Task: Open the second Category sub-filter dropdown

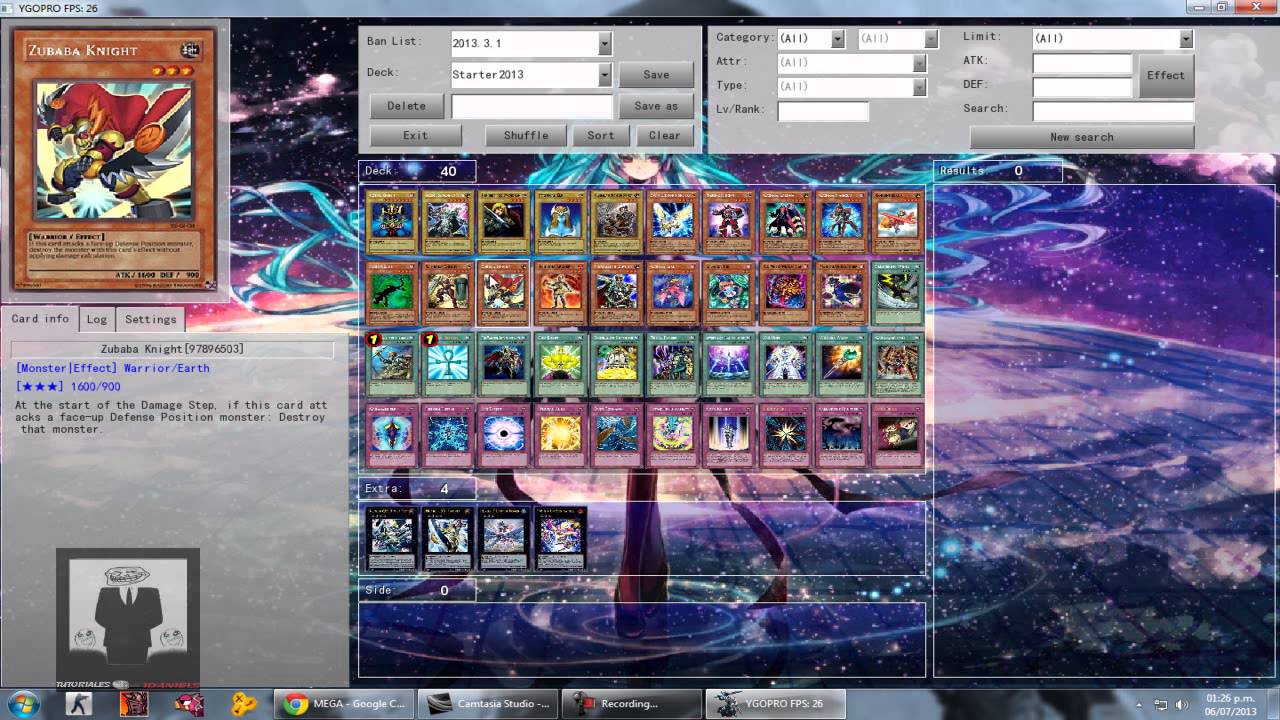Action: pos(931,38)
